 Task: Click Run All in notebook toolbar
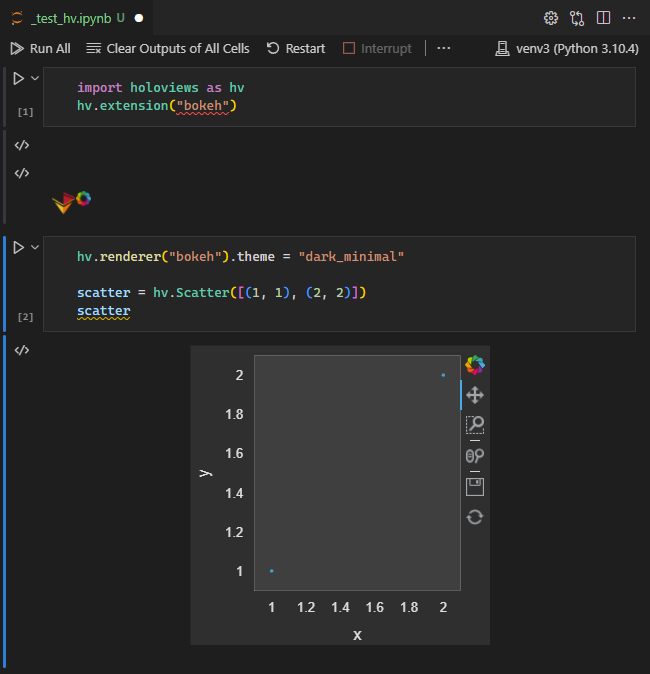(x=40, y=49)
